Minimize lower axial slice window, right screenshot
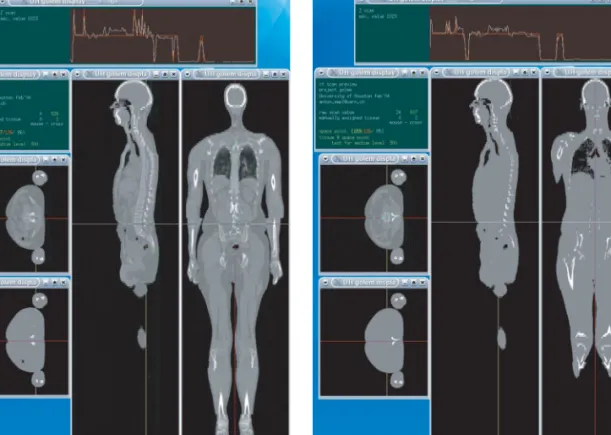 [405, 282]
